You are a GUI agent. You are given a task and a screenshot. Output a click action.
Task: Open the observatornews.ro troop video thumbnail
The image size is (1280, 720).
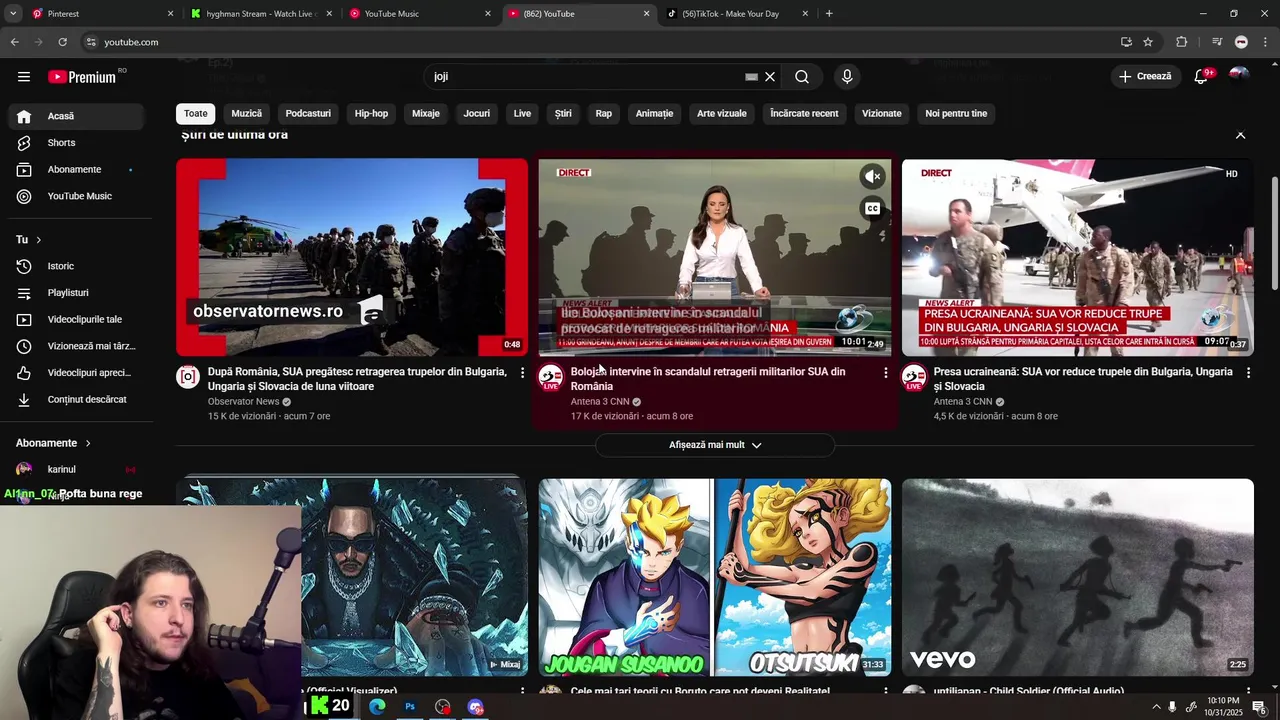(x=352, y=257)
